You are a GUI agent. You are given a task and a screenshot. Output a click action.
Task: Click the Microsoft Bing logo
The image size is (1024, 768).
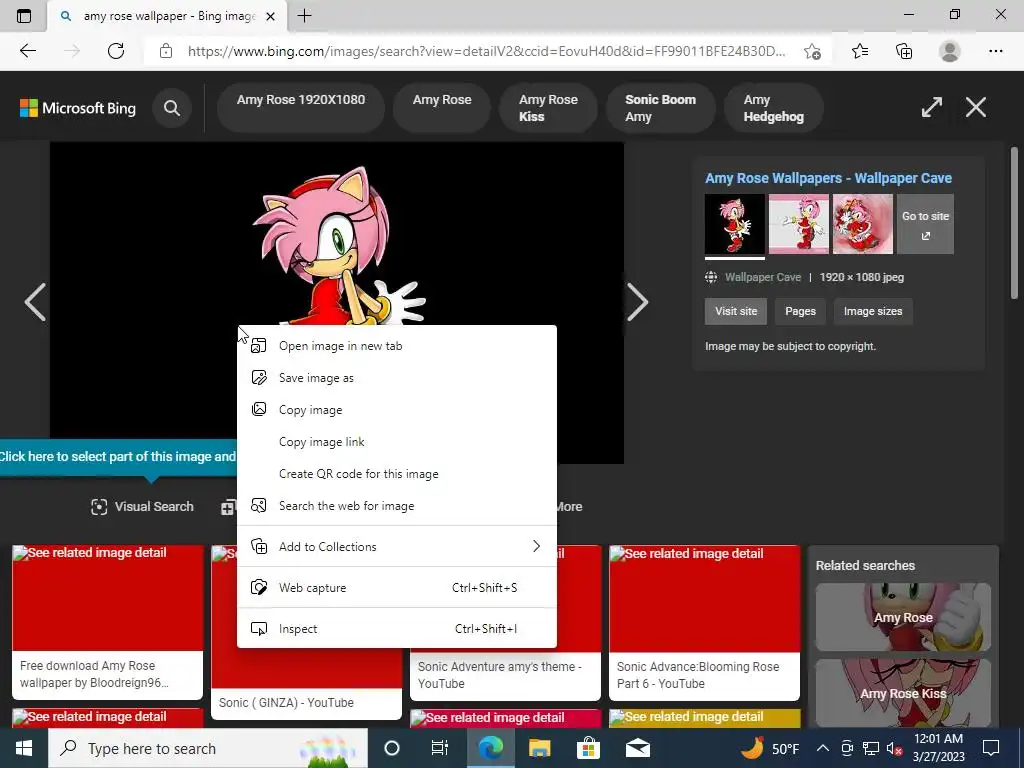78,108
